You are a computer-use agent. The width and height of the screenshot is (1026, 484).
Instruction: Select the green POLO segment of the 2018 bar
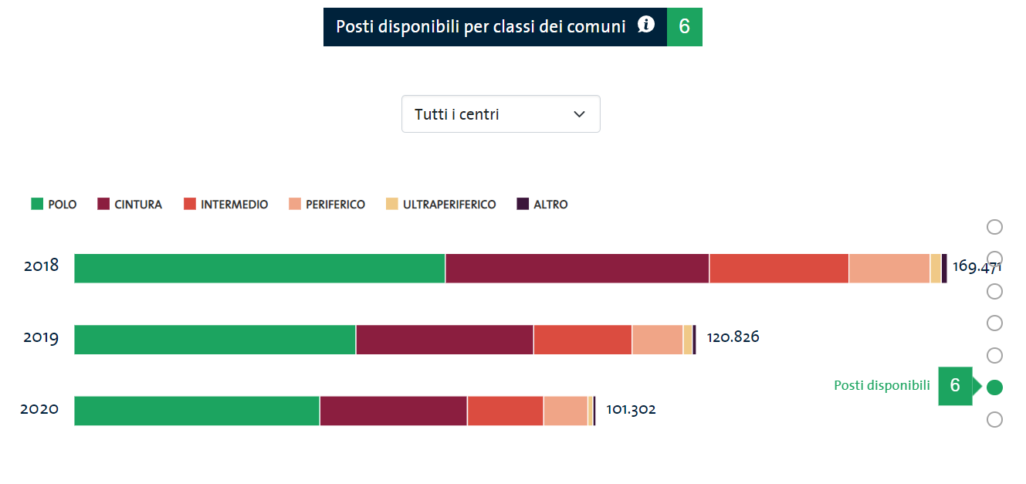tap(259, 268)
